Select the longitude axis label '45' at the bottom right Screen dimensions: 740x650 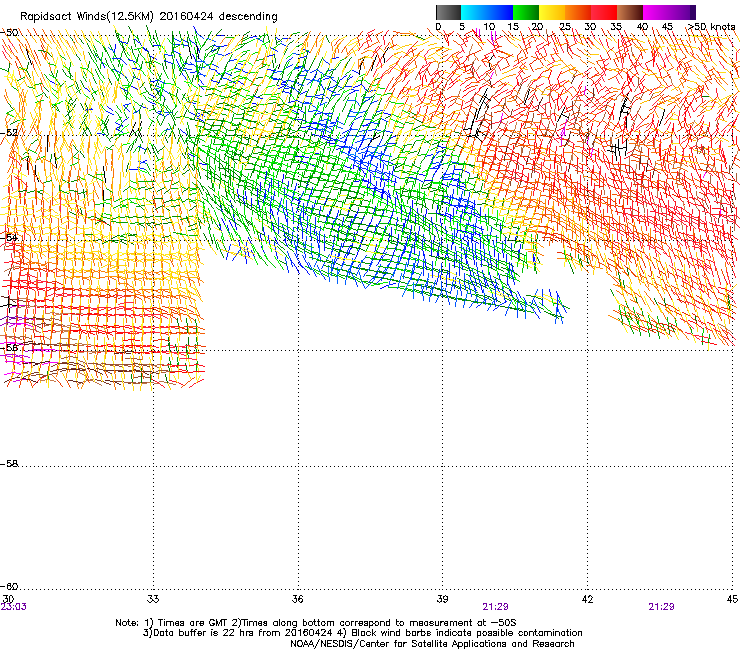[732, 599]
